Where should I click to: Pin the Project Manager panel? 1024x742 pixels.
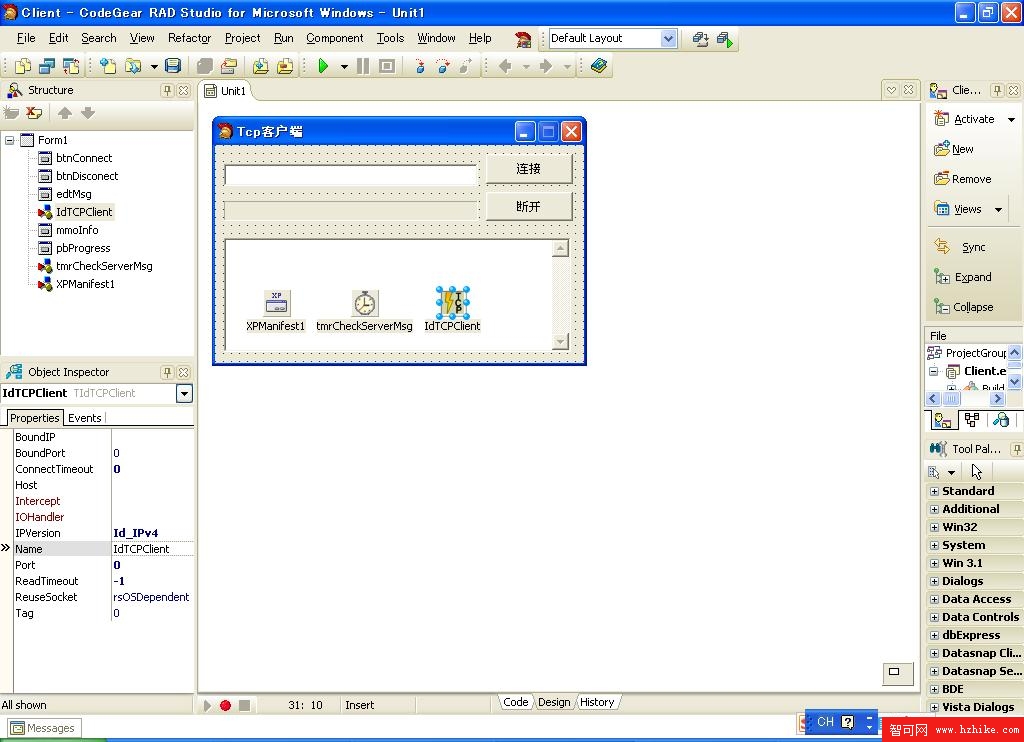997,90
